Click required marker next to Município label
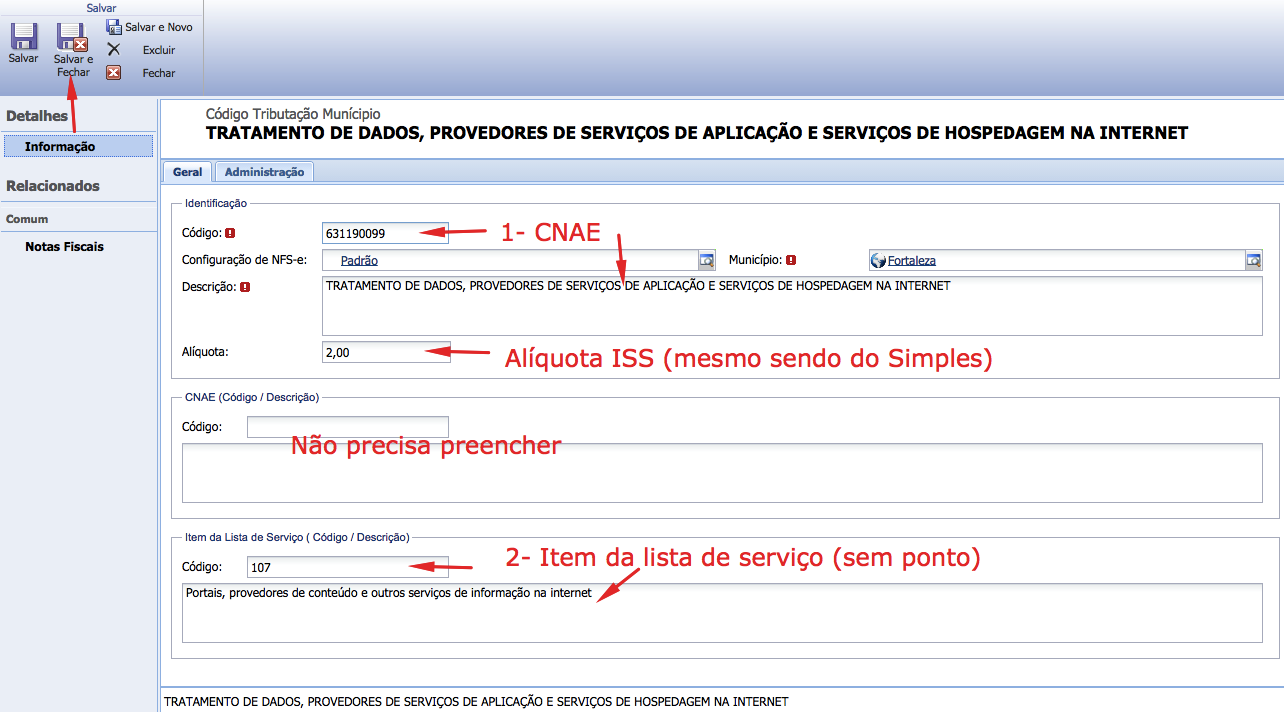 point(791,260)
